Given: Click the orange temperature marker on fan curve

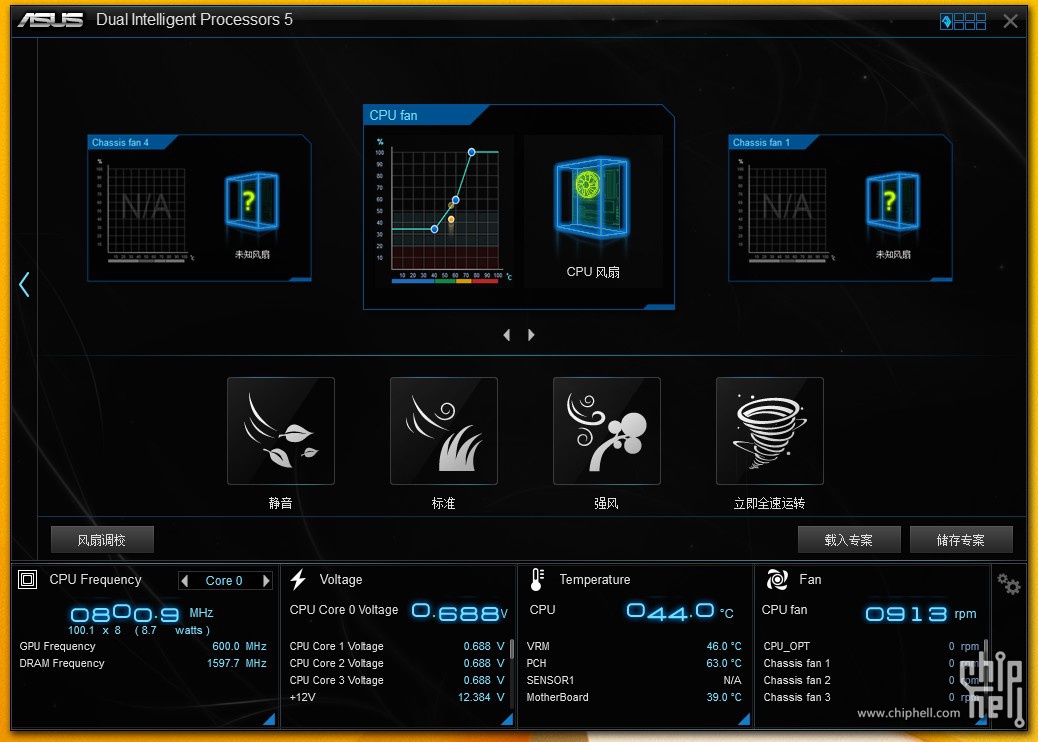Looking at the screenshot, I should 451,219.
